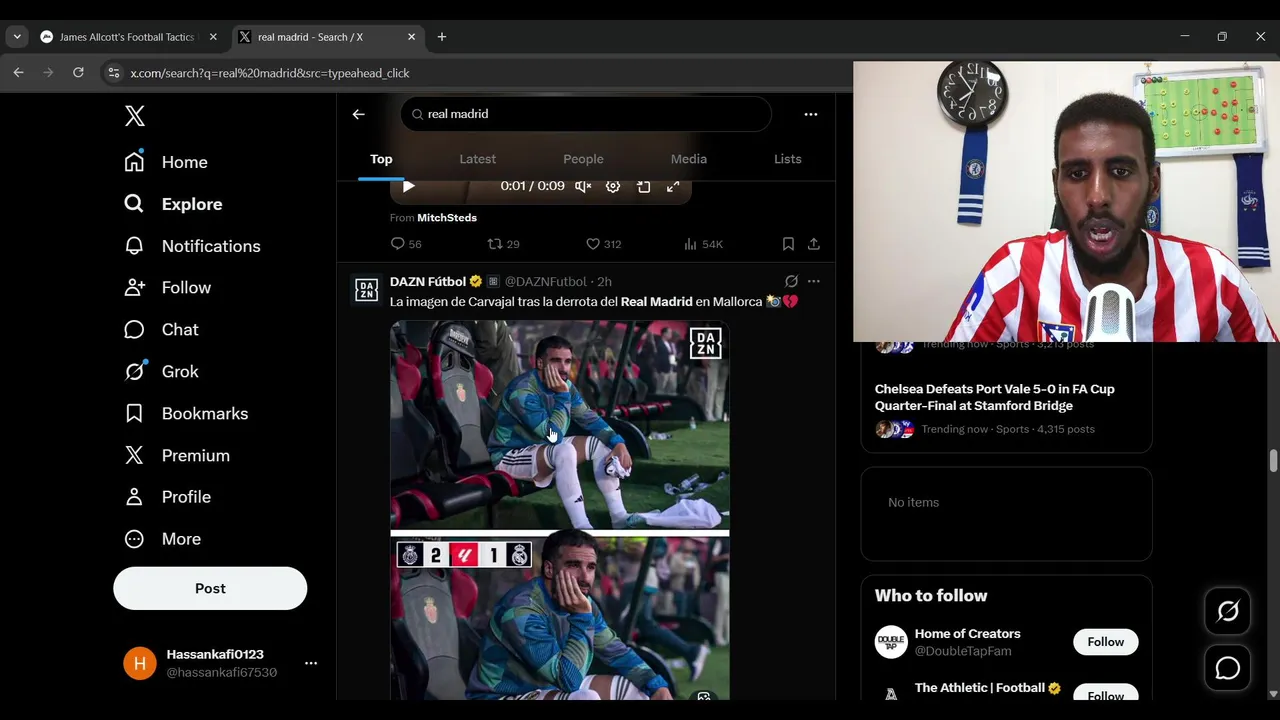1280x720 pixels.
Task: Go to Home in sidebar
Action: tap(166, 162)
